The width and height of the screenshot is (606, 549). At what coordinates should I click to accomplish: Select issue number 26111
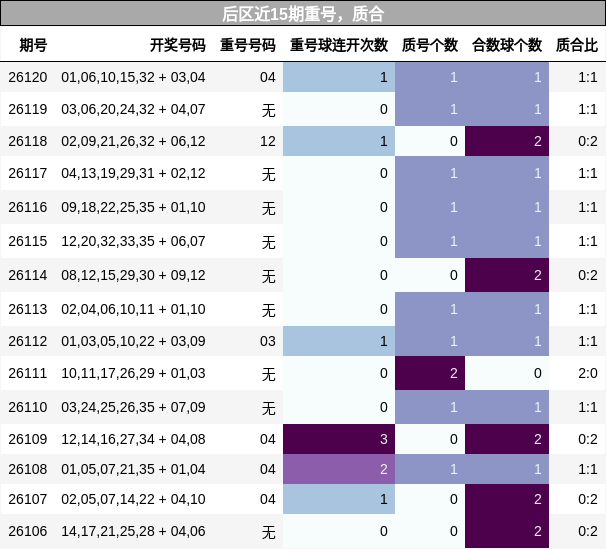(28, 374)
